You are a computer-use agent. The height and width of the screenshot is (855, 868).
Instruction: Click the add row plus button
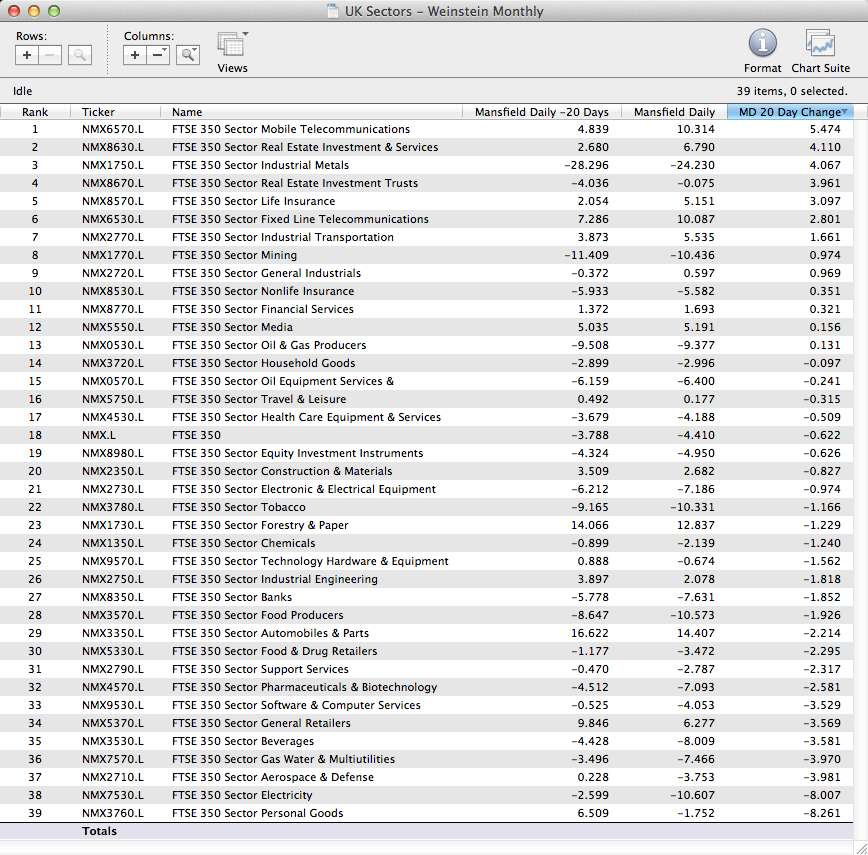[27, 55]
